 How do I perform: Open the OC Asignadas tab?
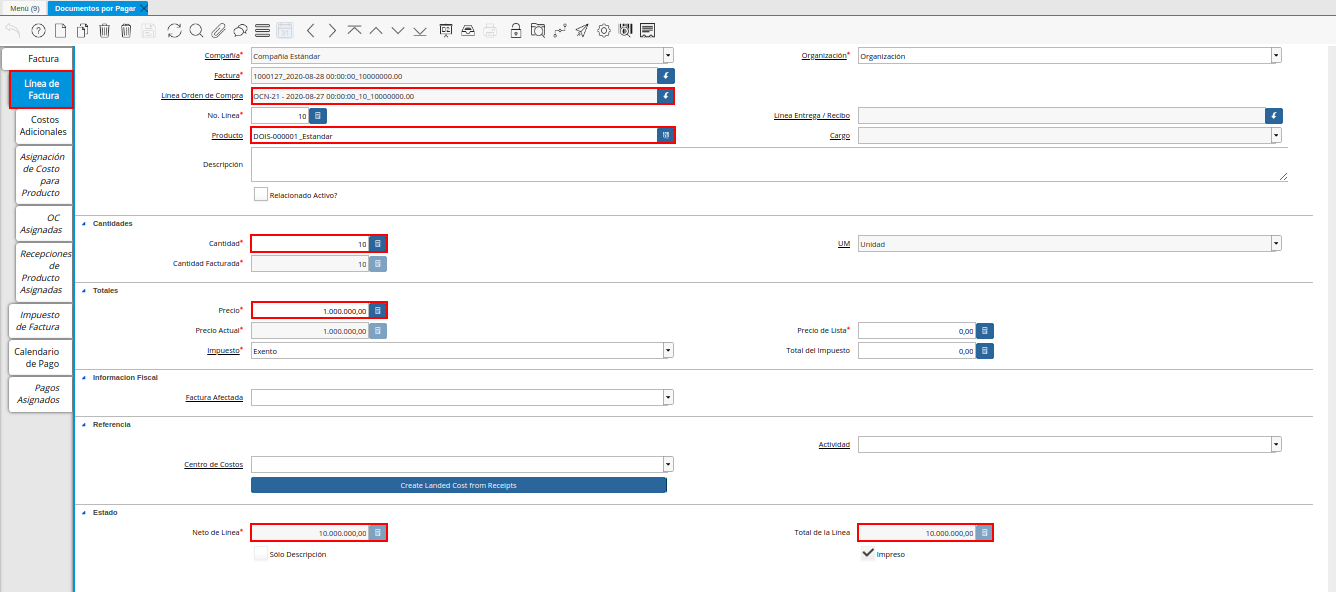pos(45,223)
